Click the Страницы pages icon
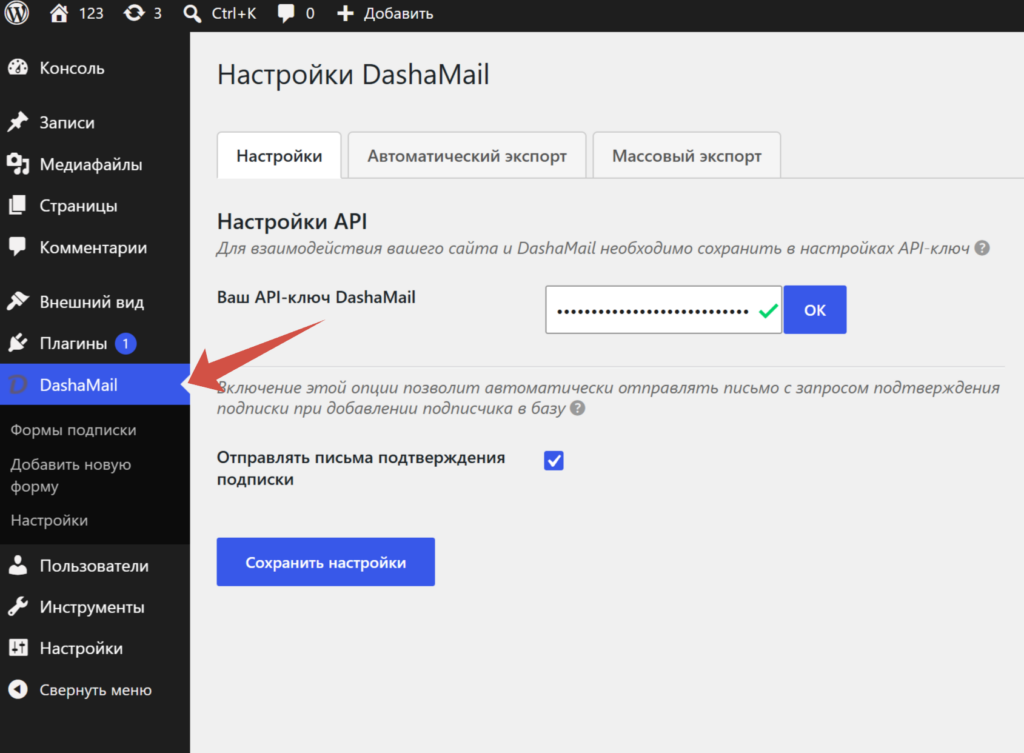The height and width of the screenshot is (753, 1024). [18, 205]
